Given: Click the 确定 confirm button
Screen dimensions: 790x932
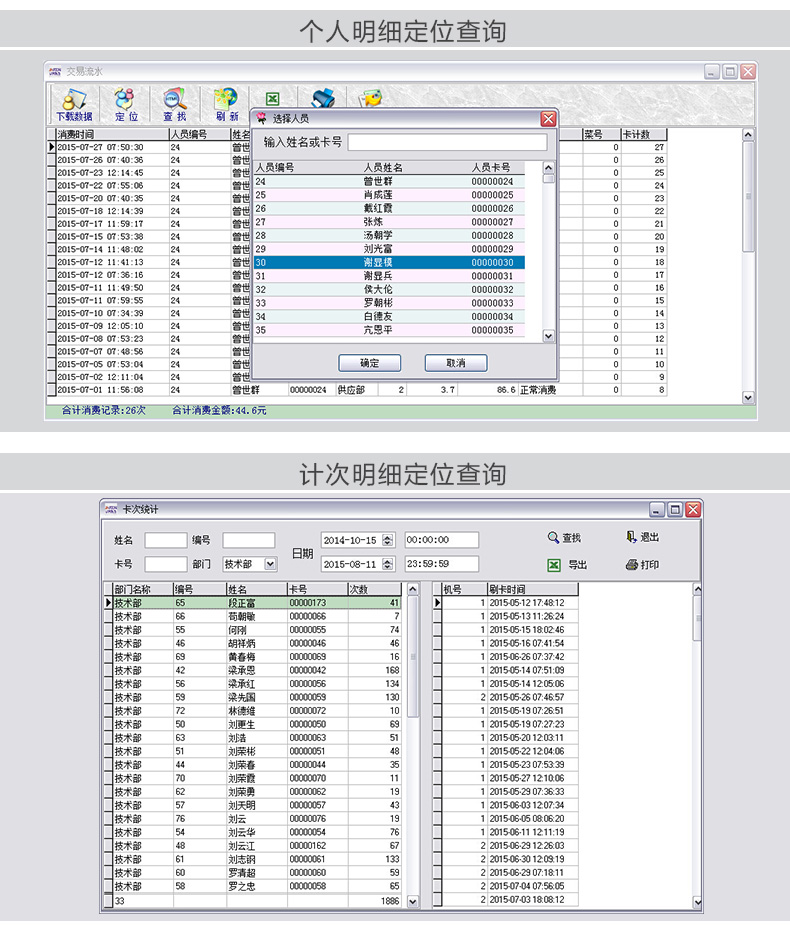Looking at the screenshot, I should pyautogui.click(x=369, y=362).
